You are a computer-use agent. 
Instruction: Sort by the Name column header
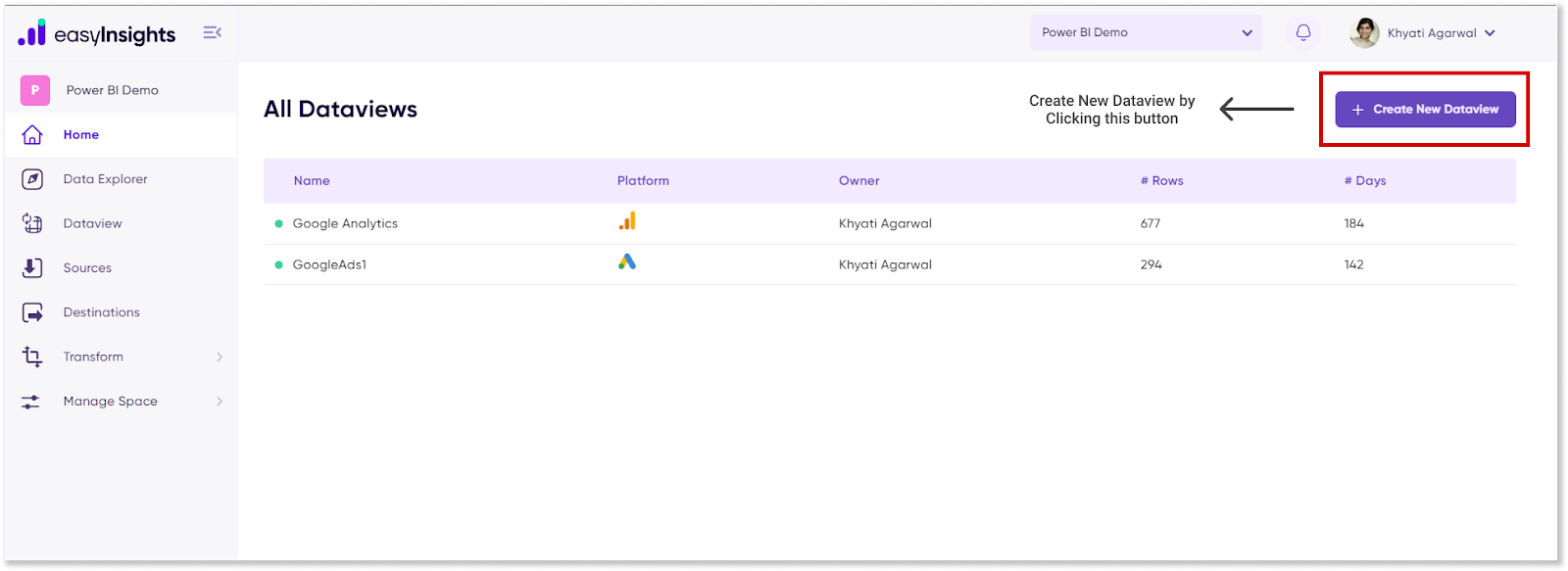tap(312, 180)
